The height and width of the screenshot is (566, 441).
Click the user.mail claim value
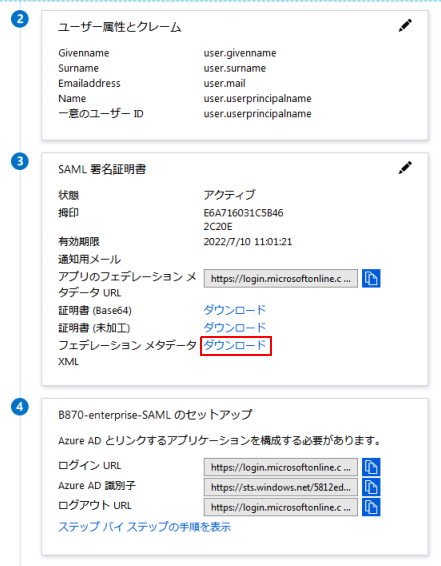coord(224,83)
